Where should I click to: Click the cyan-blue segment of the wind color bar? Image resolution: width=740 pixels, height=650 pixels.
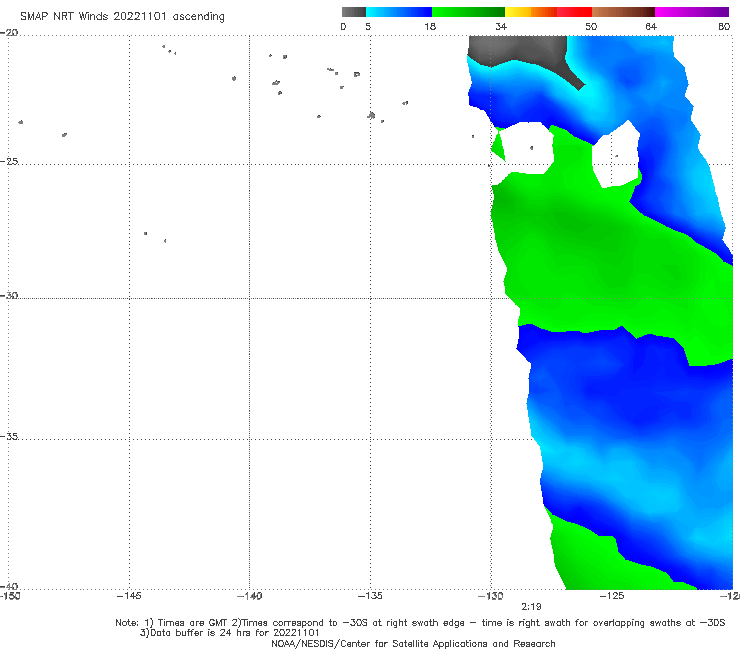399,12
